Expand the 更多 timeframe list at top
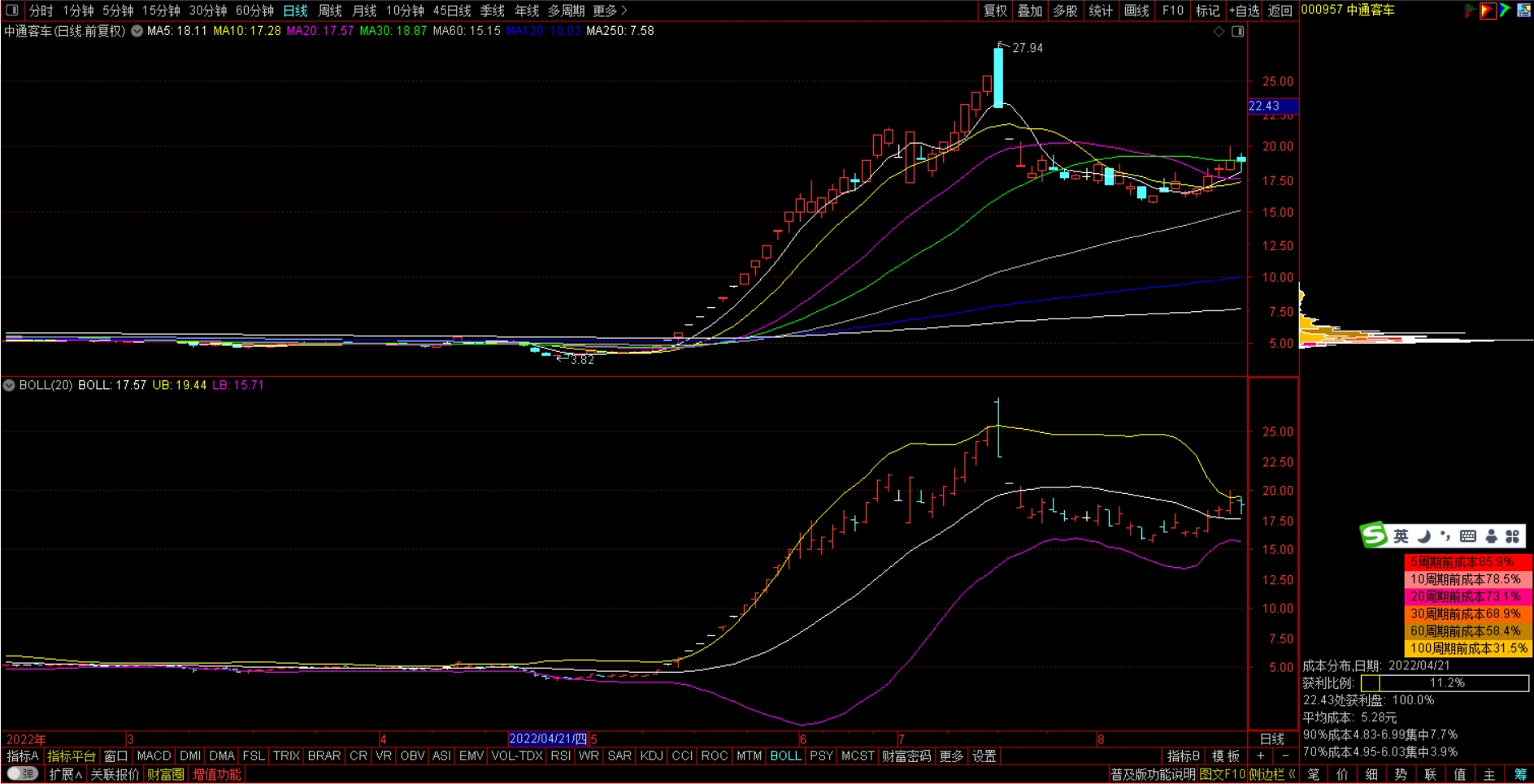The width and height of the screenshot is (1534, 784). point(610,11)
